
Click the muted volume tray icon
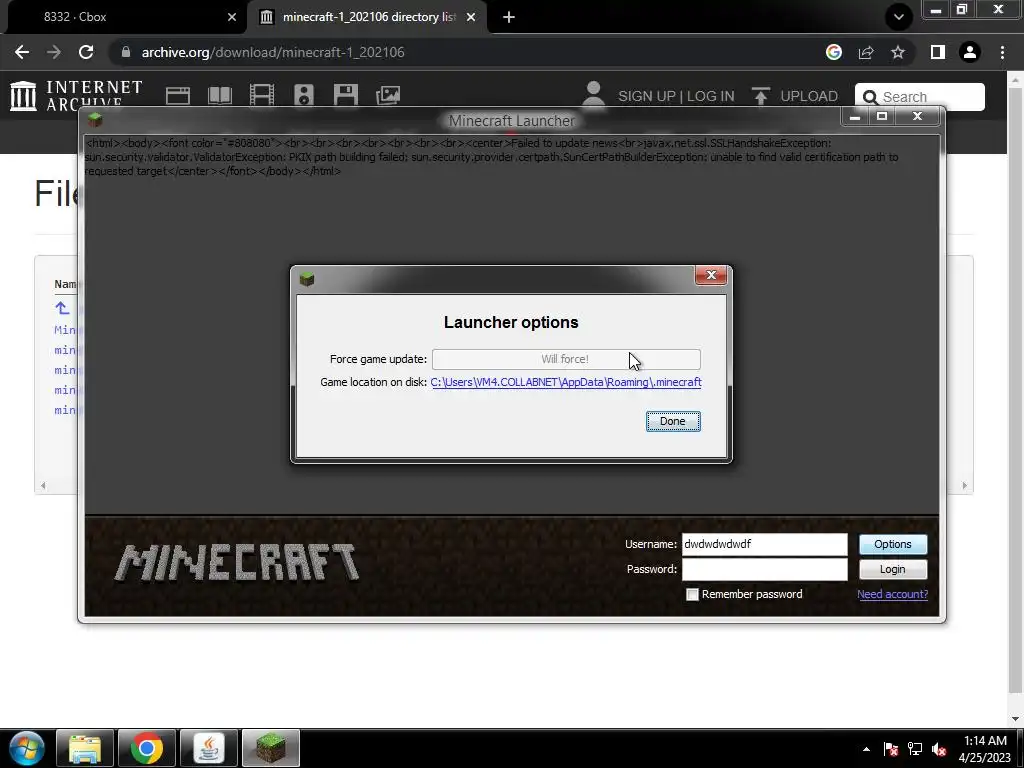[x=939, y=749]
